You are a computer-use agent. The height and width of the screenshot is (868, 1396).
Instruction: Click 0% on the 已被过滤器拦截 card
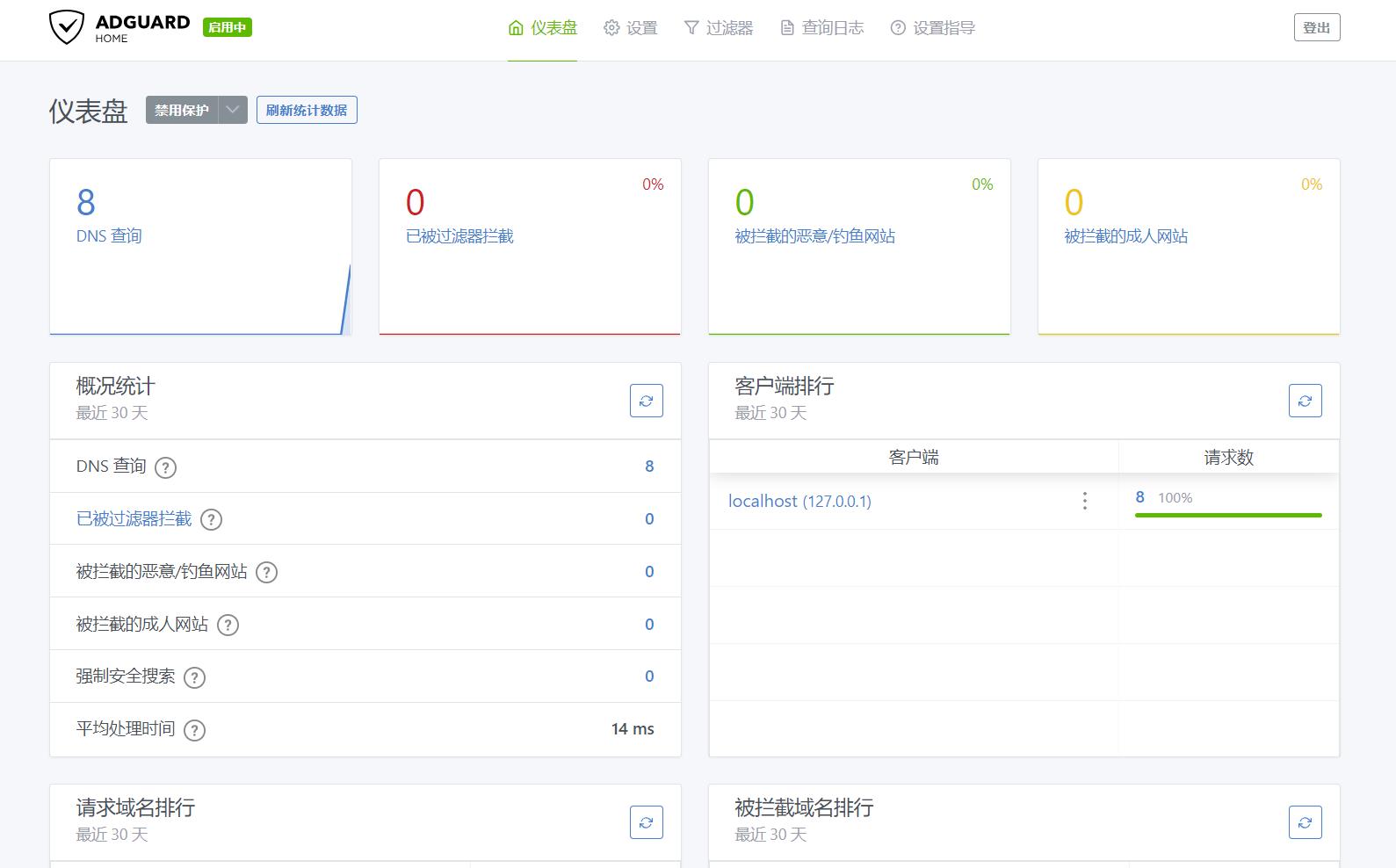pyautogui.click(x=653, y=184)
